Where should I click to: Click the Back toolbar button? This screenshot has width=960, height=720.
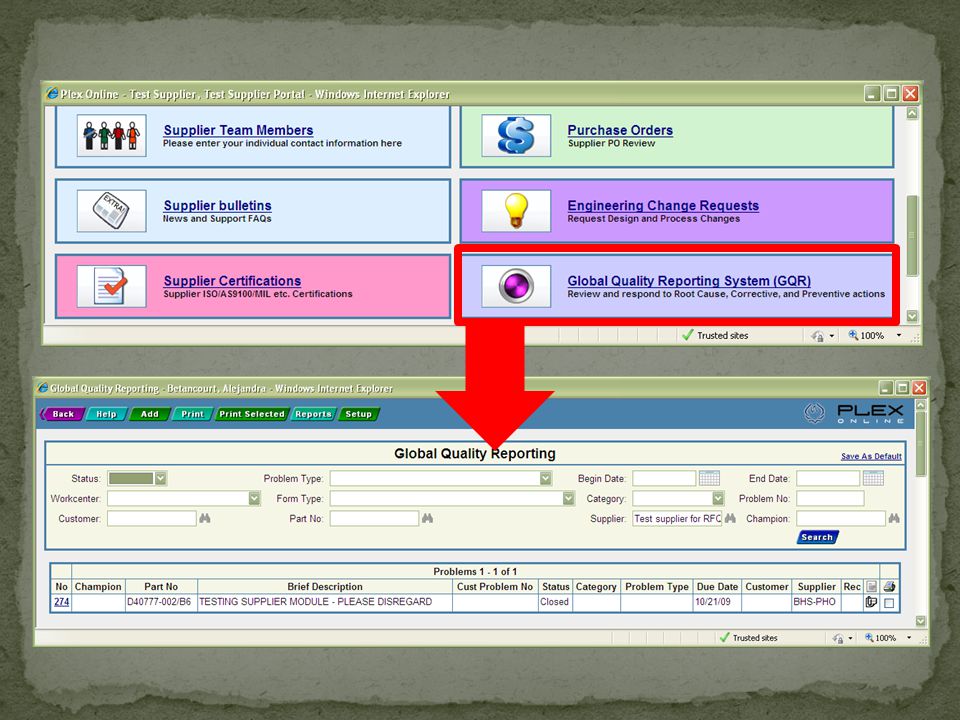click(x=62, y=414)
